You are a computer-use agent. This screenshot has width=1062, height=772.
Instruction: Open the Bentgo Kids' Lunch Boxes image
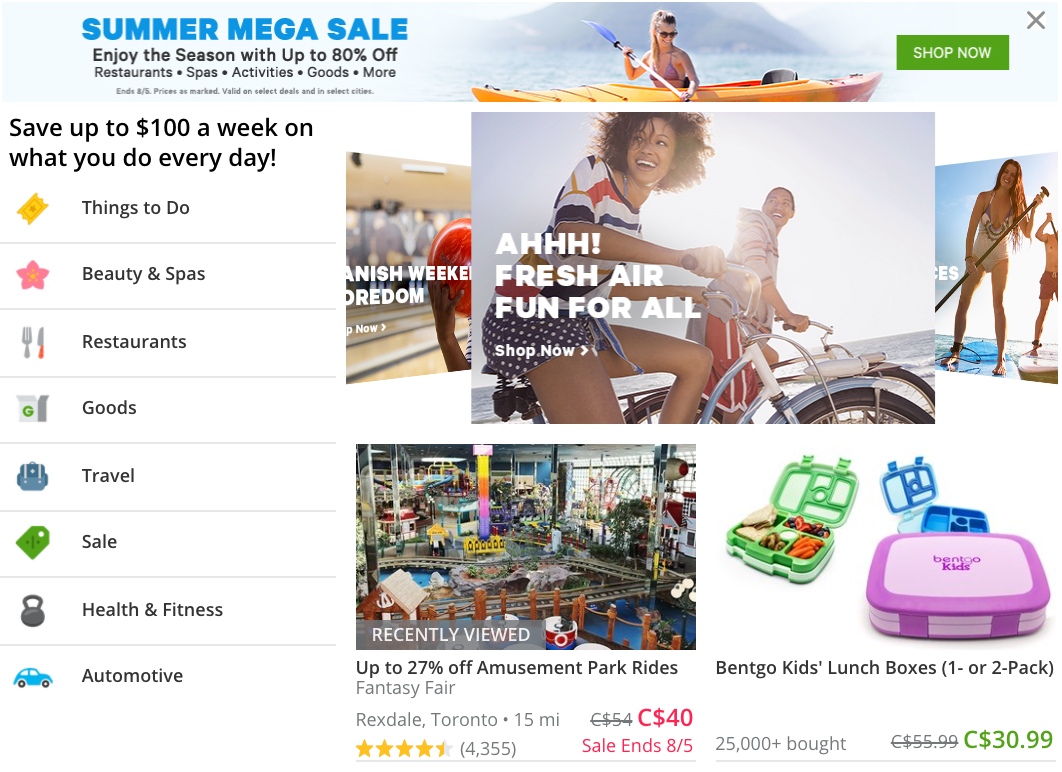coord(885,546)
